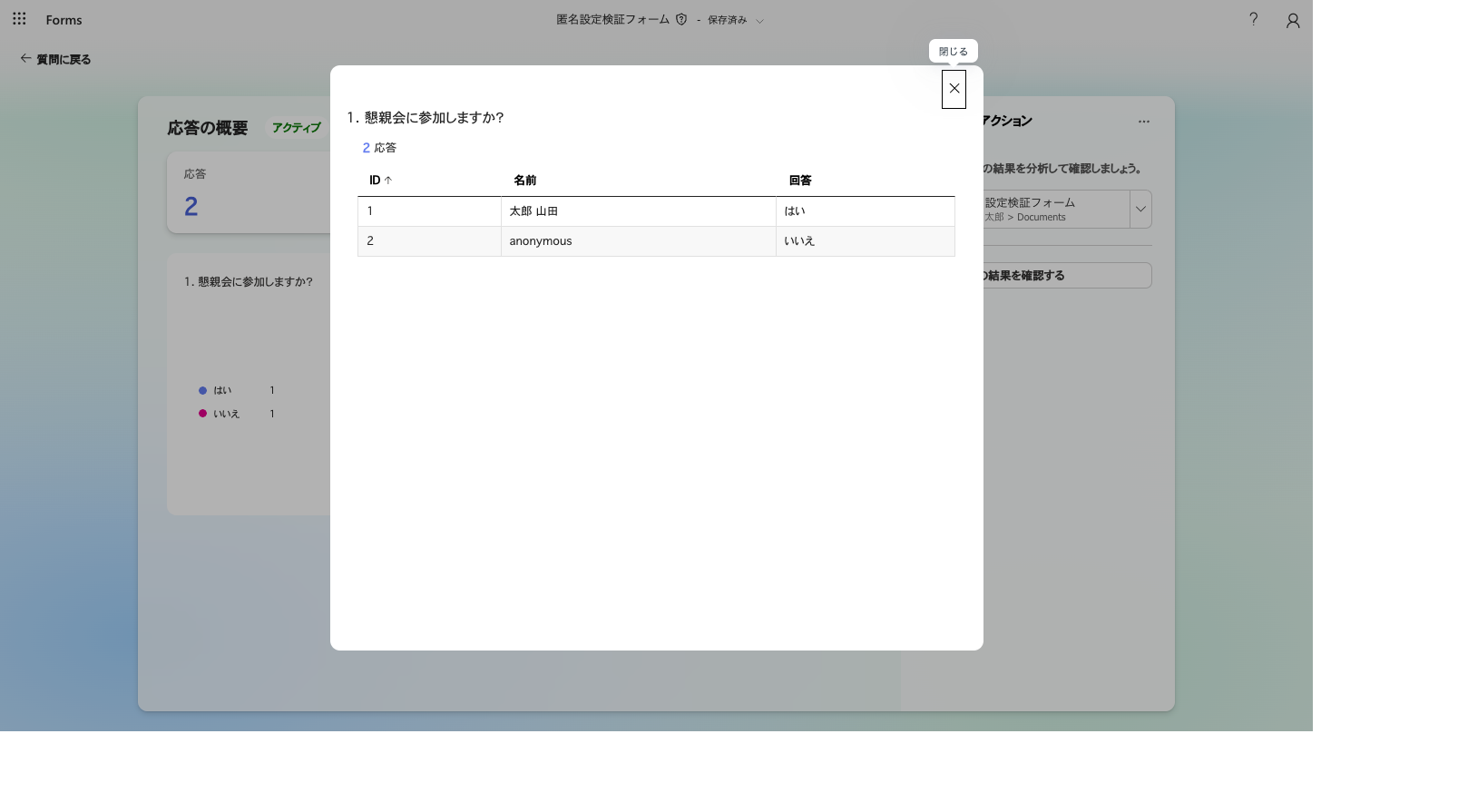This screenshot has width=1458, height=812.
Task: Click the アクティブ status badge
Action: point(296,128)
